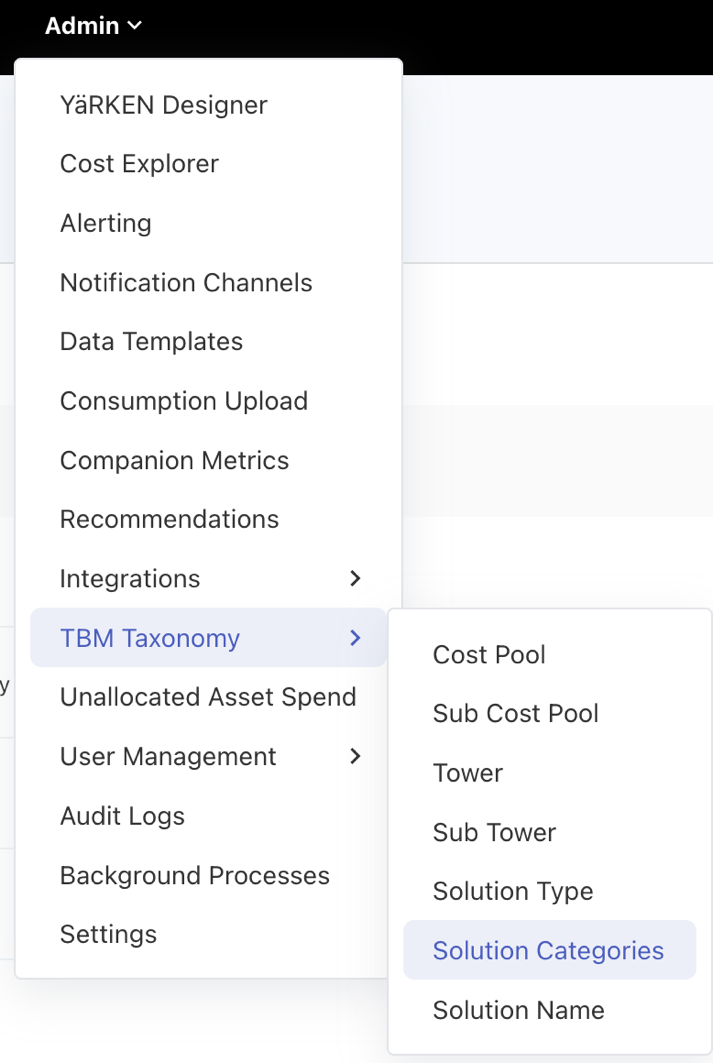Select Solution Name in the submenu
Image resolution: width=713 pixels, height=1063 pixels.
(518, 1010)
